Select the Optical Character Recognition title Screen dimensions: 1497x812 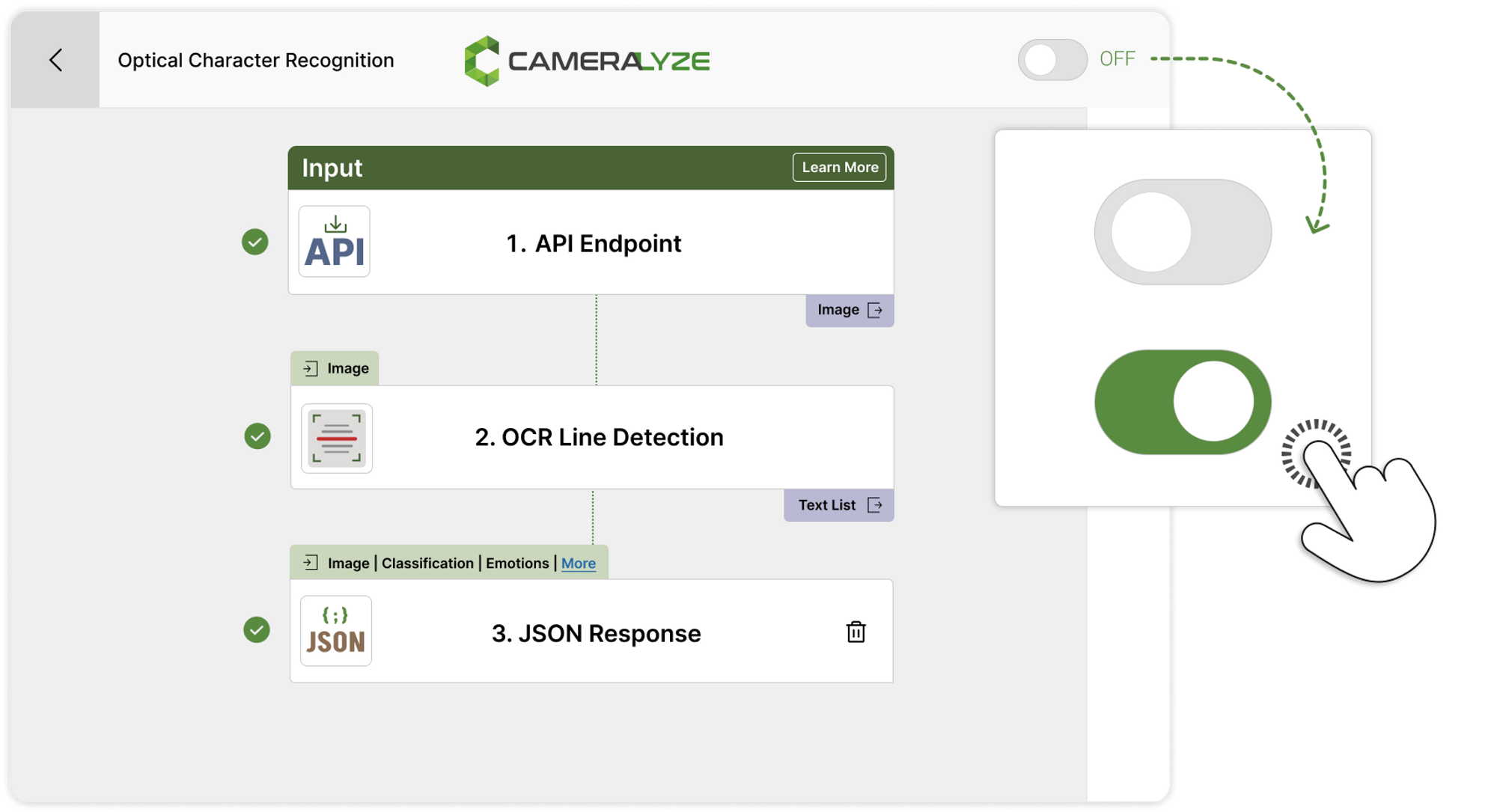[256, 59]
